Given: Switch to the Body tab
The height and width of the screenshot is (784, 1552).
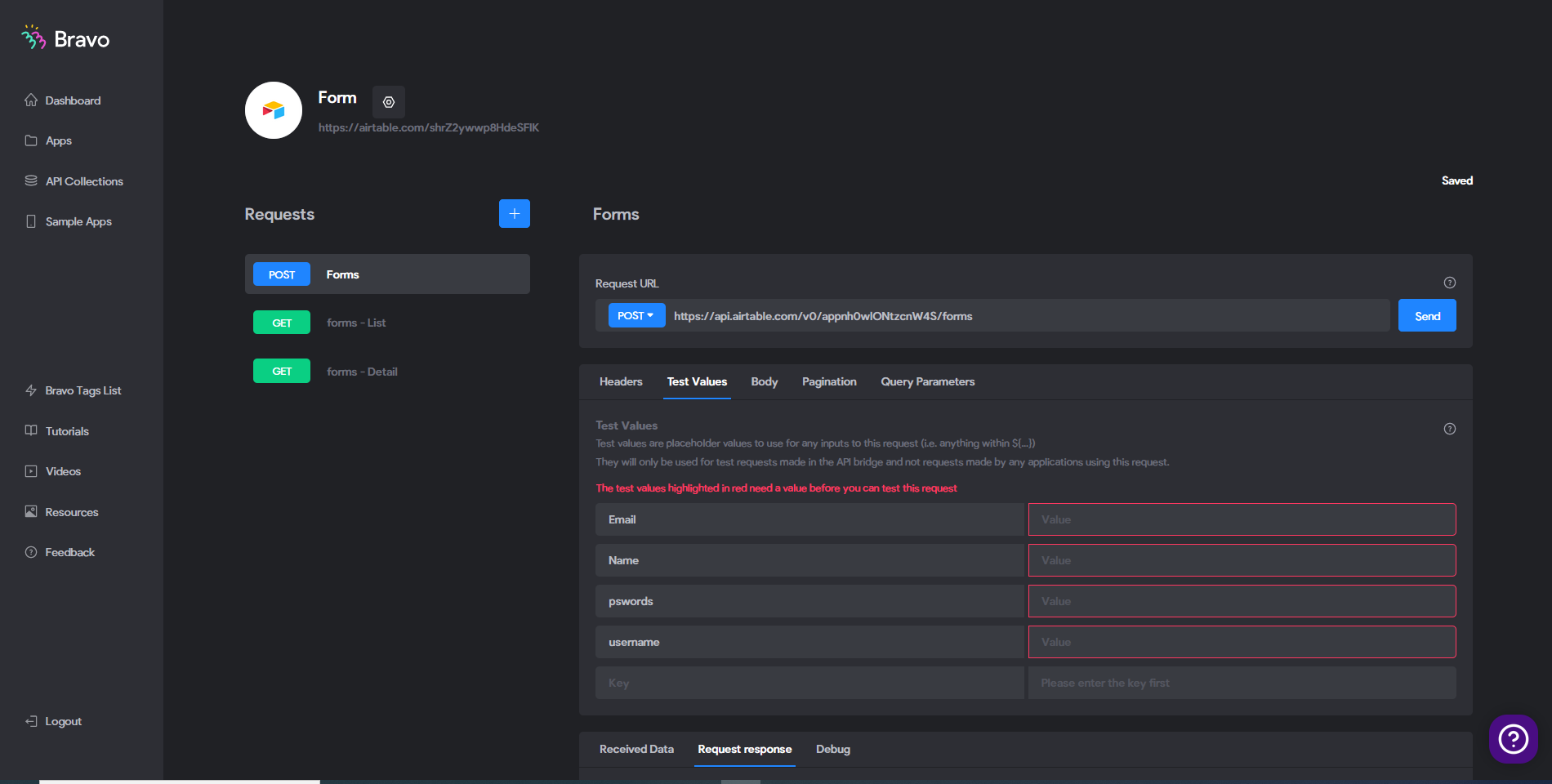Looking at the screenshot, I should click(x=765, y=381).
